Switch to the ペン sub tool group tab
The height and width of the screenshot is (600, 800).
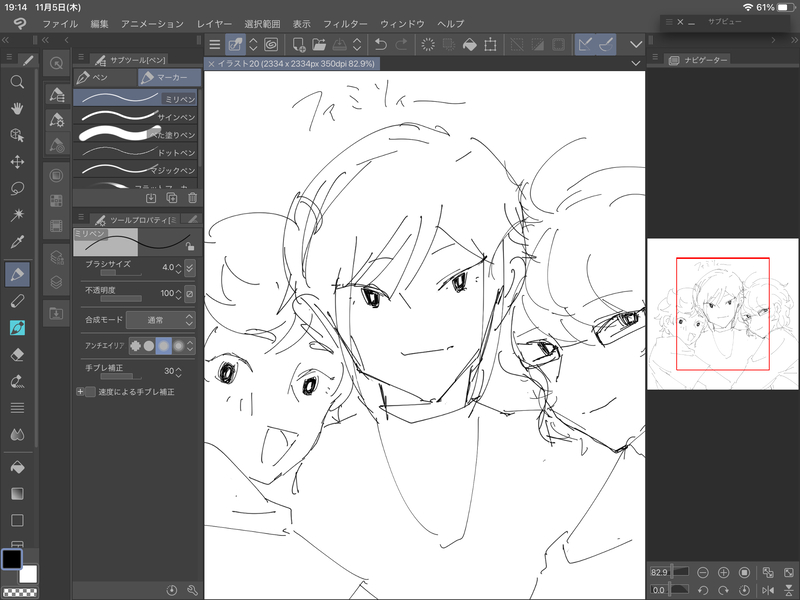point(106,77)
